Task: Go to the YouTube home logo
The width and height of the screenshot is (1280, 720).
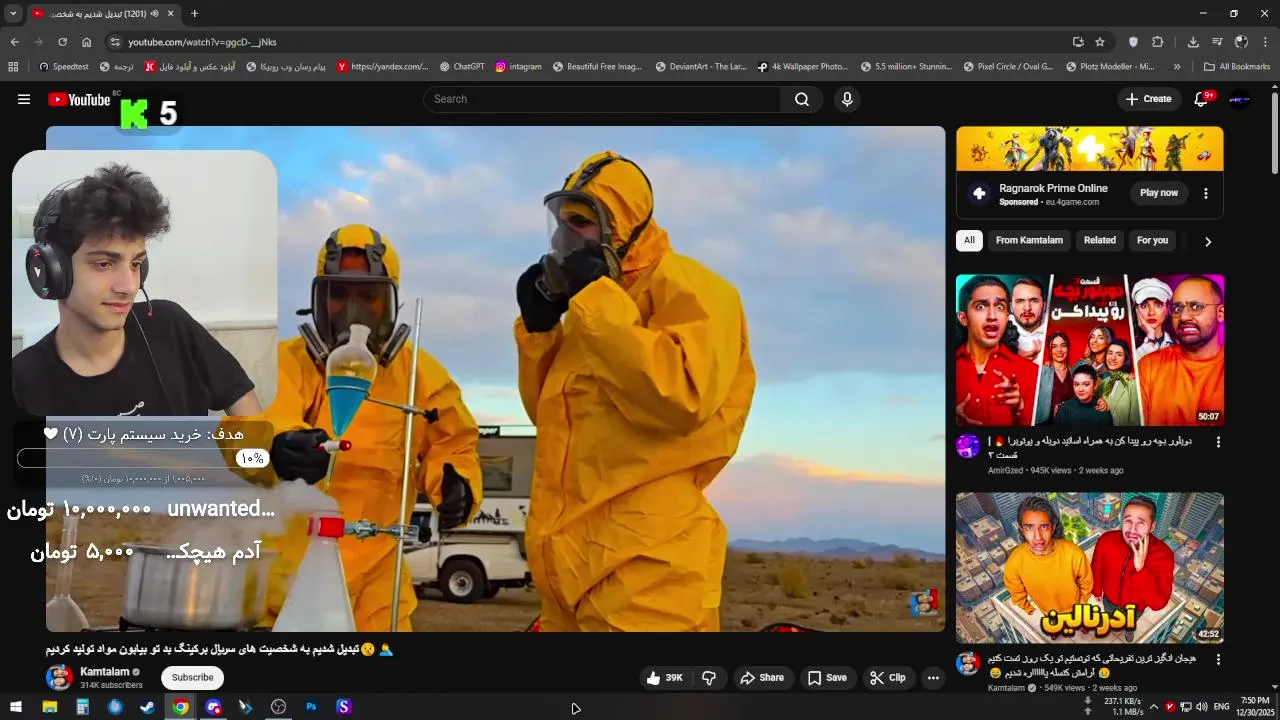Action: [79, 99]
